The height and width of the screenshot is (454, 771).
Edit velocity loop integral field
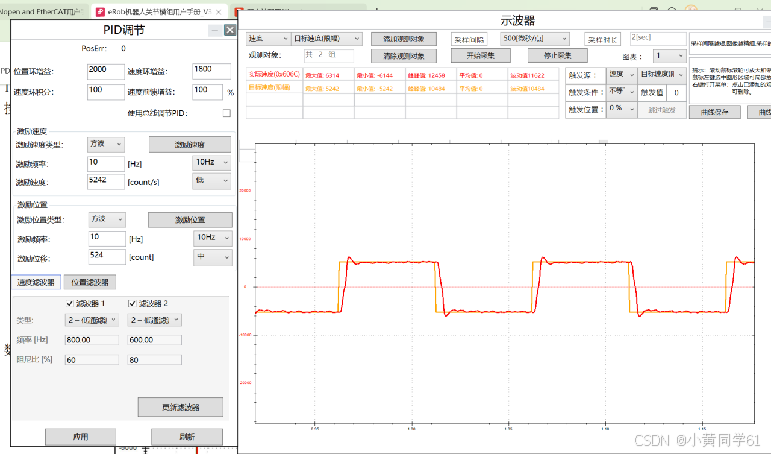[x=106, y=91]
